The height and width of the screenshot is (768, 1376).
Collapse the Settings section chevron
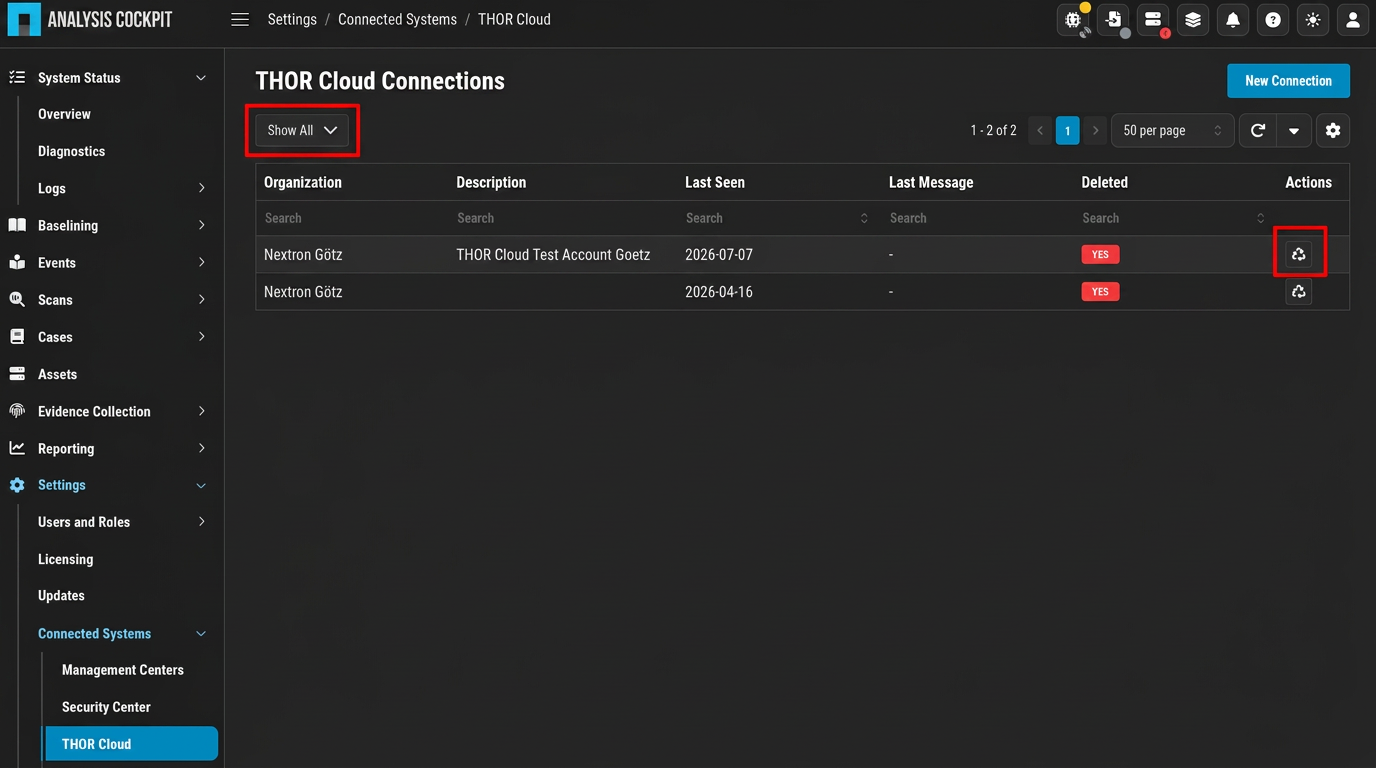point(201,486)
